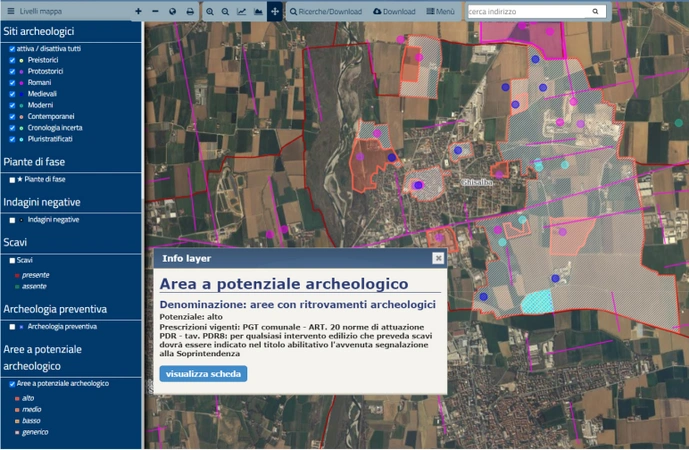Click the cyan hatched area on map
The height and width of the screenshot is (450, 689).
538,300
